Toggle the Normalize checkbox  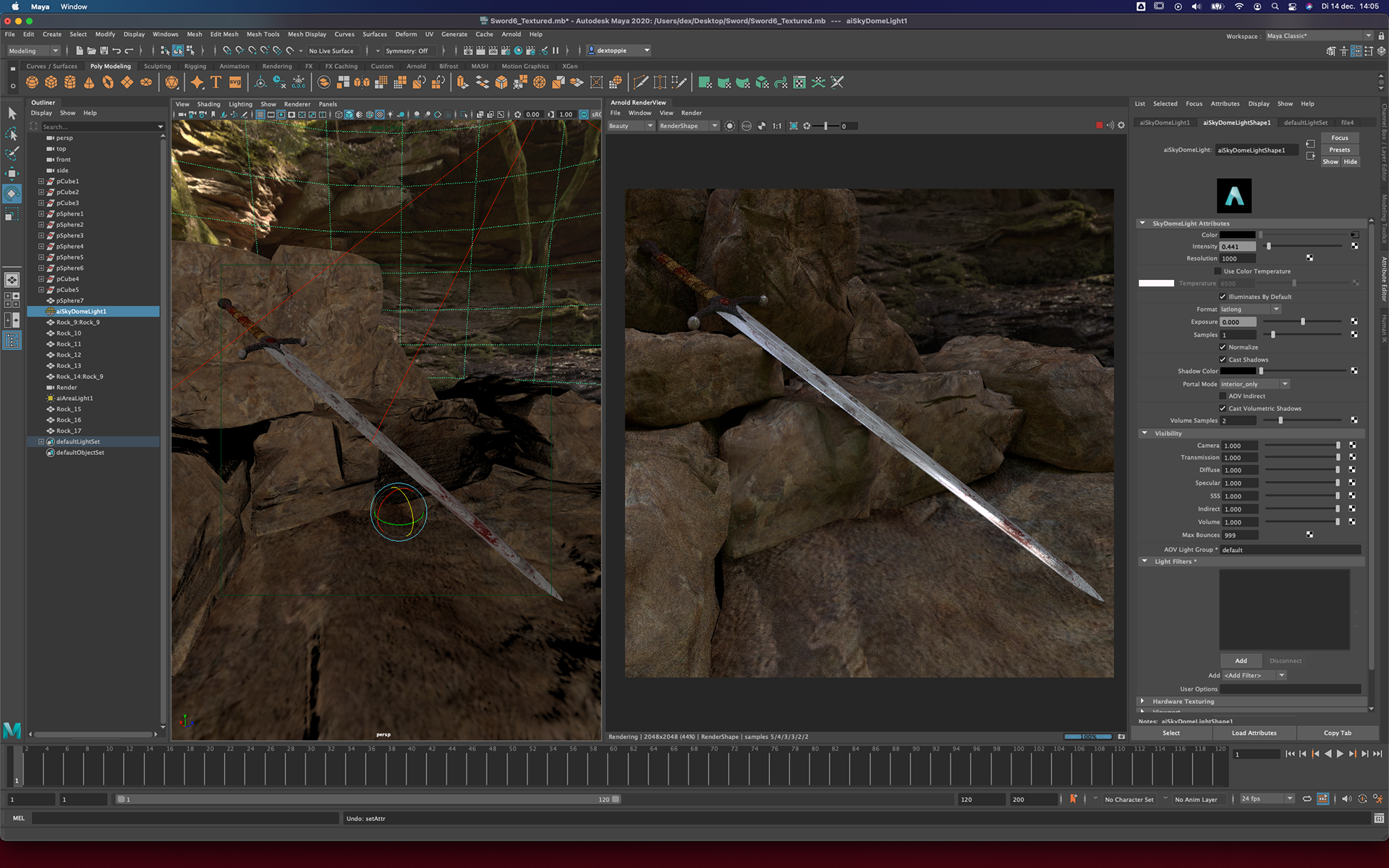coord(1223,347)
